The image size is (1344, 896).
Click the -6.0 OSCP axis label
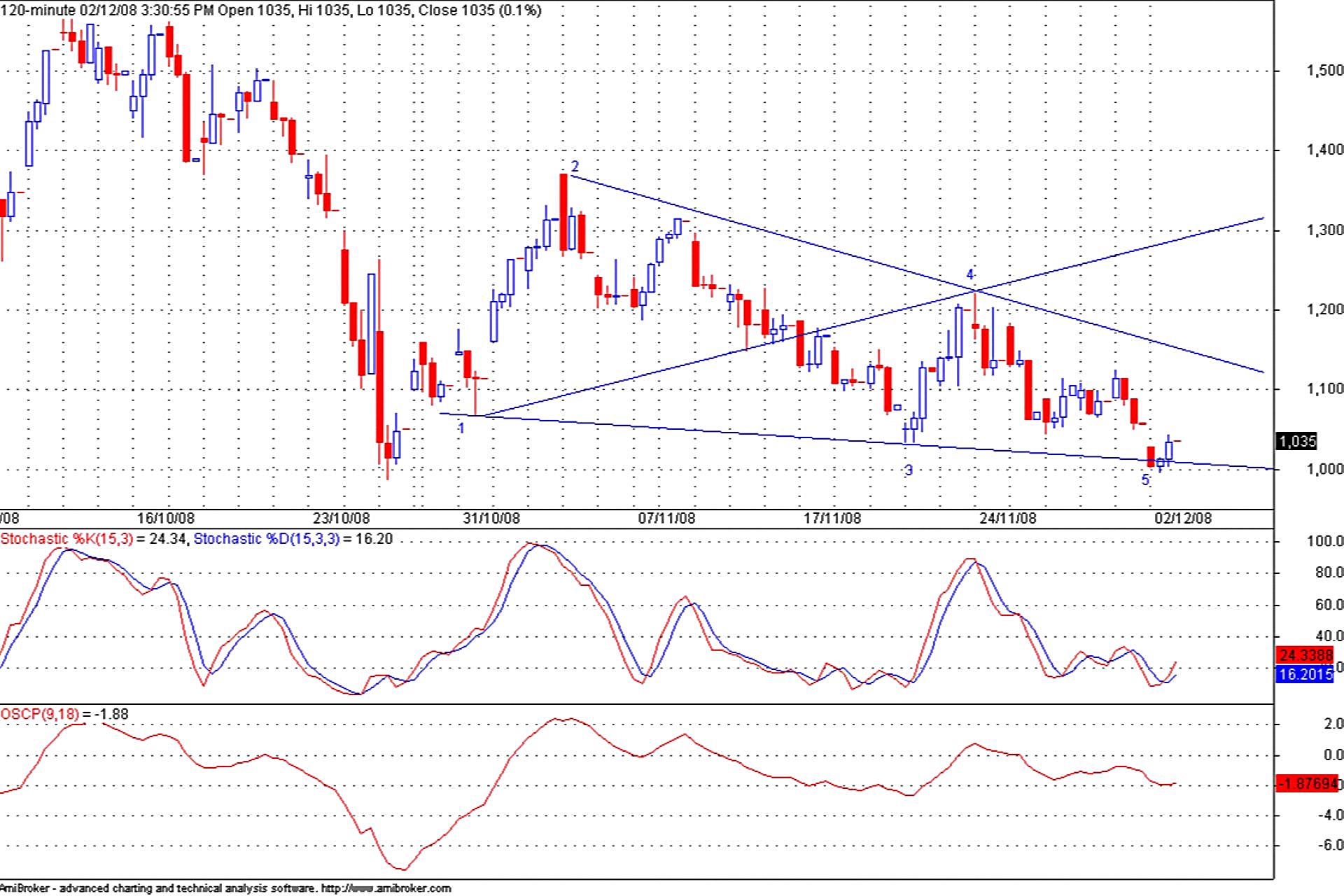[x=1331, y=845]
